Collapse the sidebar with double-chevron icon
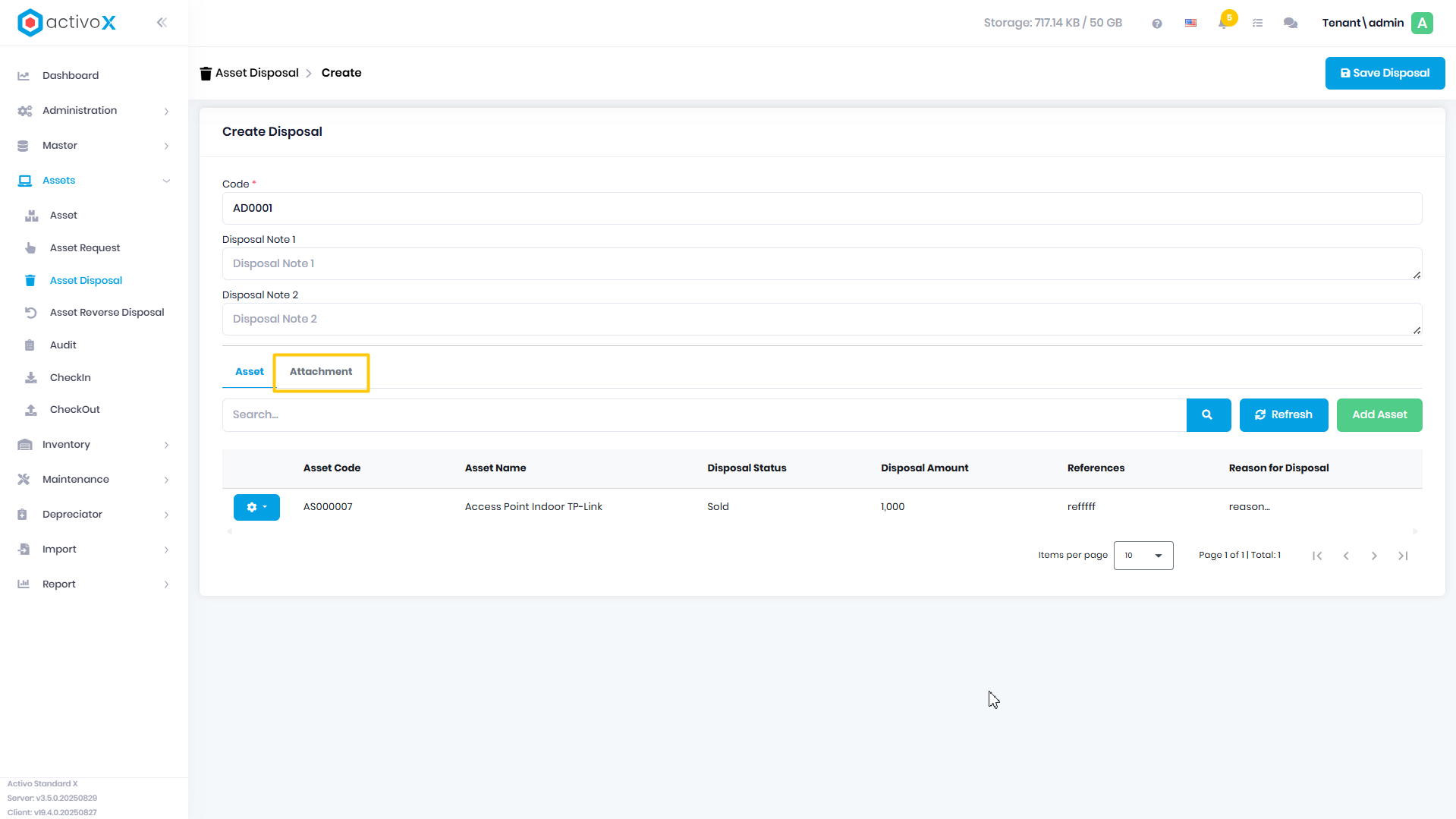This screenshot has height=819, width=1456. 162,23
